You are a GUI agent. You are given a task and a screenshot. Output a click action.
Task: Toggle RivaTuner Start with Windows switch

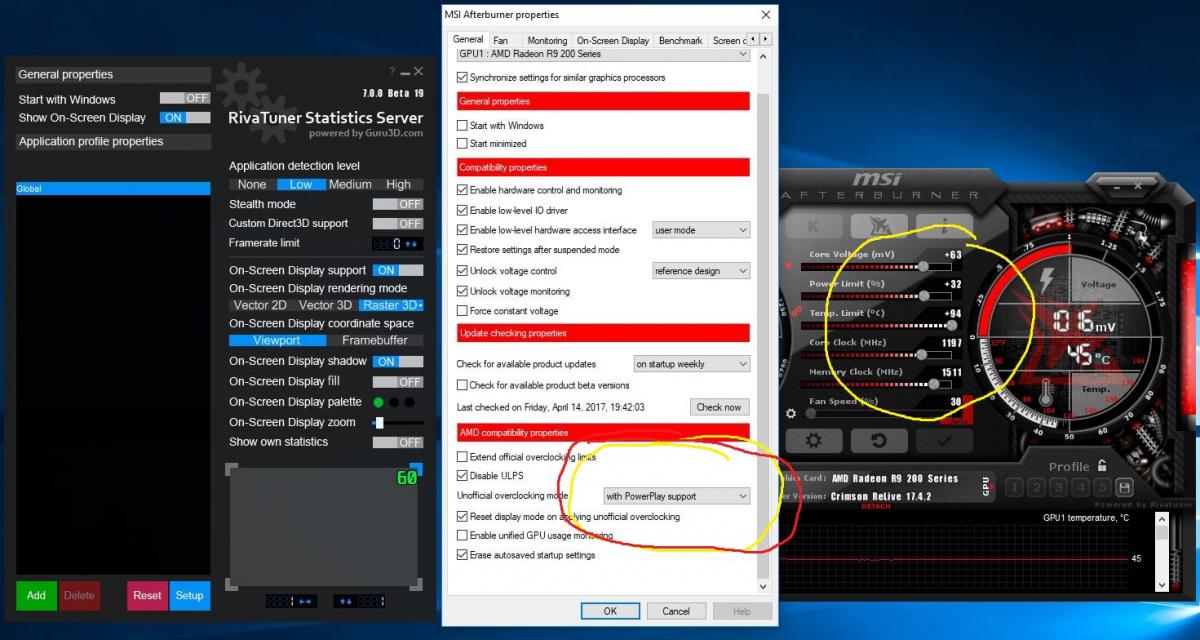(185, 98)
